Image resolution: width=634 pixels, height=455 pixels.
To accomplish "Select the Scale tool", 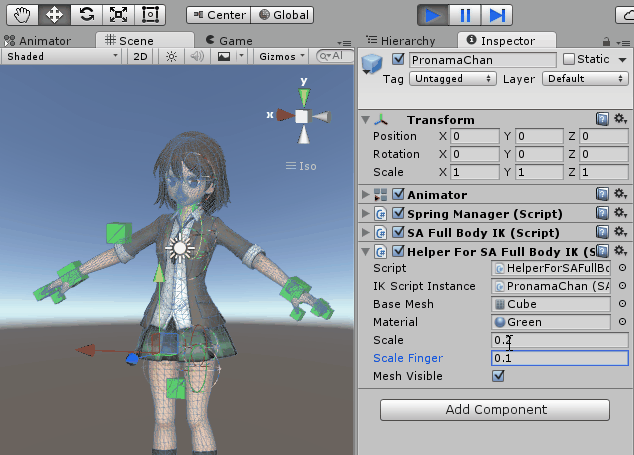I will click(118, 15).
